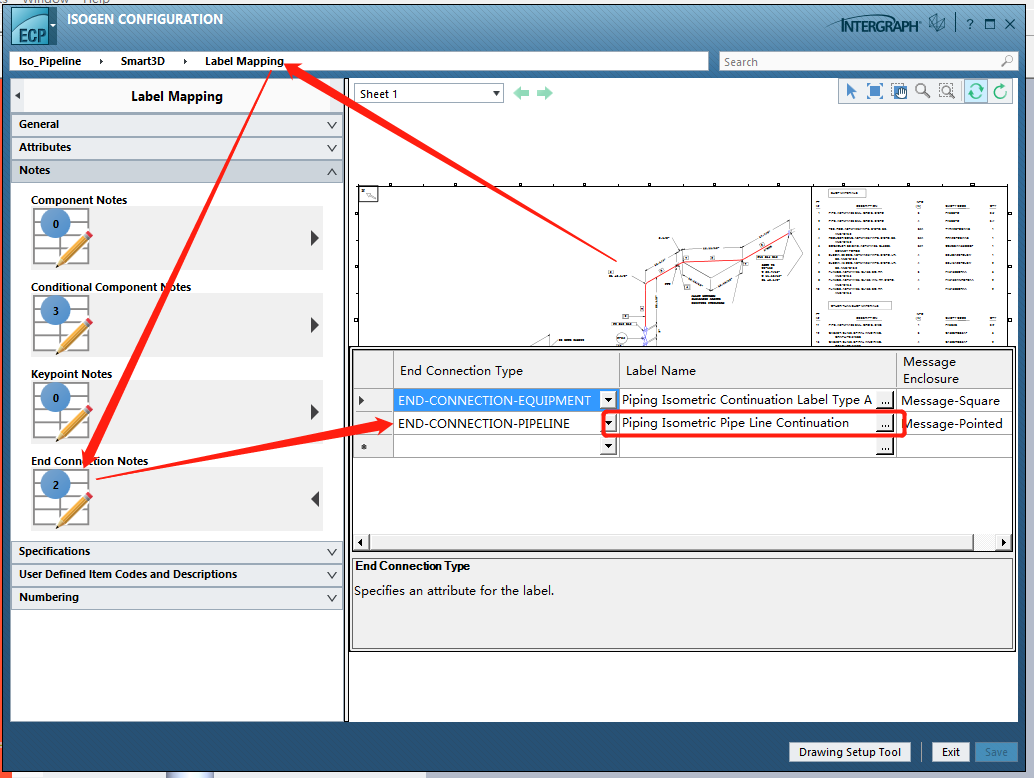Click the Label Name column header

click(x=757, y=371)
